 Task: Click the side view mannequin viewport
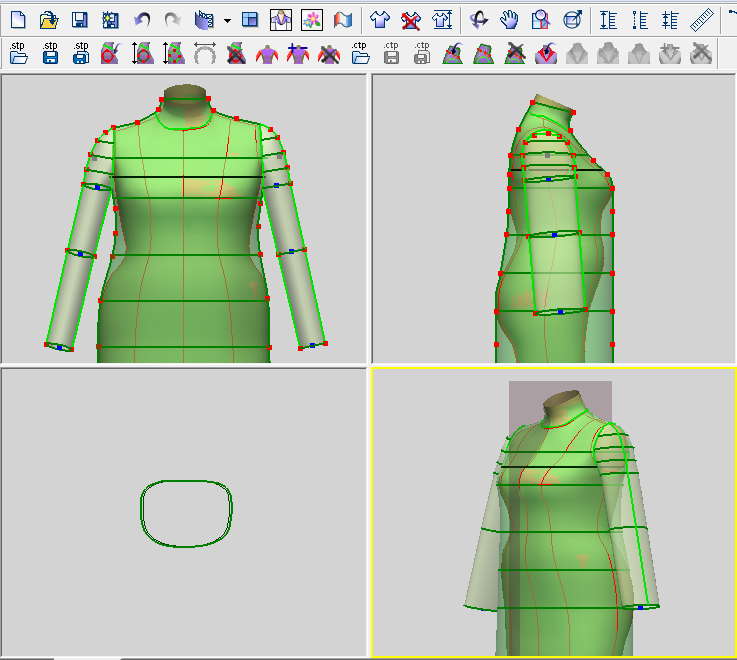point(553,220)
